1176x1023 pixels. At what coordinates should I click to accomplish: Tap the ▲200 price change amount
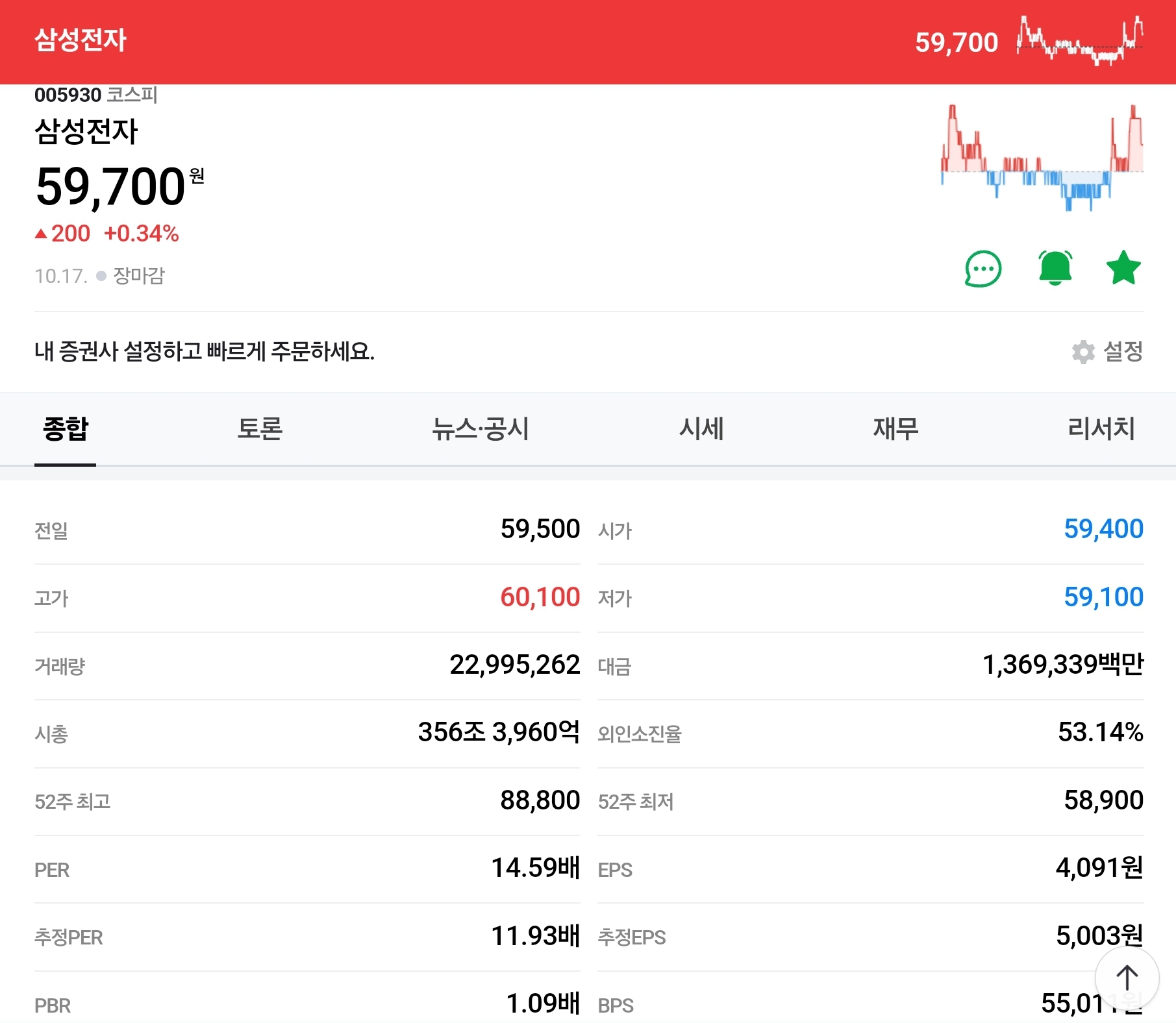point(62,234)
